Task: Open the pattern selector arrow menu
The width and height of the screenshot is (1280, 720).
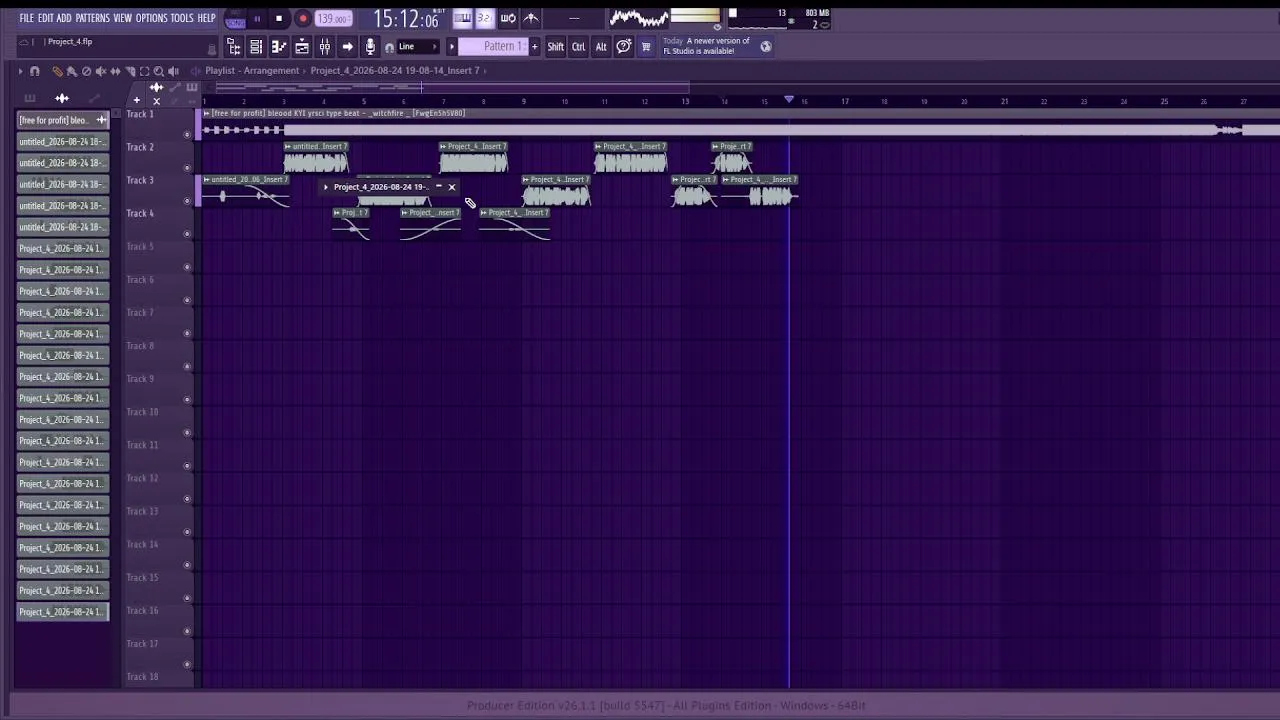Action: 451,47
